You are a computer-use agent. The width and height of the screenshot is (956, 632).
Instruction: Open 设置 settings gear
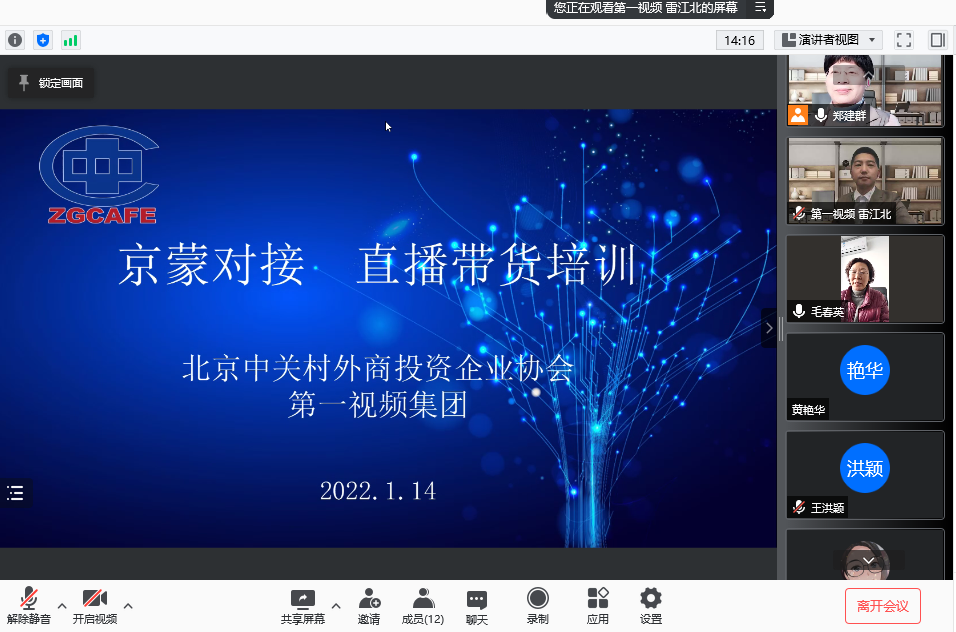(651, 606)
